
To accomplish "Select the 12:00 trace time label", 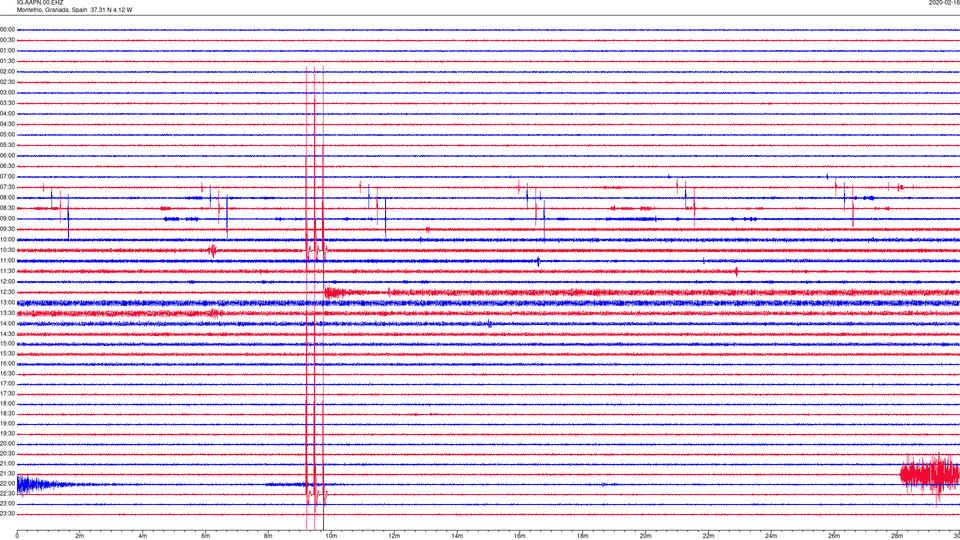I will [7, 282].
